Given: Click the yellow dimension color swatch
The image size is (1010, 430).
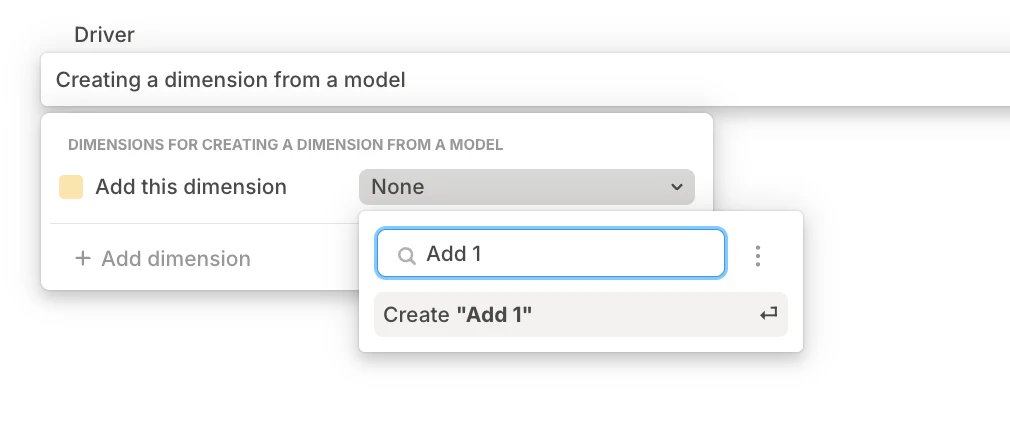Looking at the screenshot, I should coord(71,187).
